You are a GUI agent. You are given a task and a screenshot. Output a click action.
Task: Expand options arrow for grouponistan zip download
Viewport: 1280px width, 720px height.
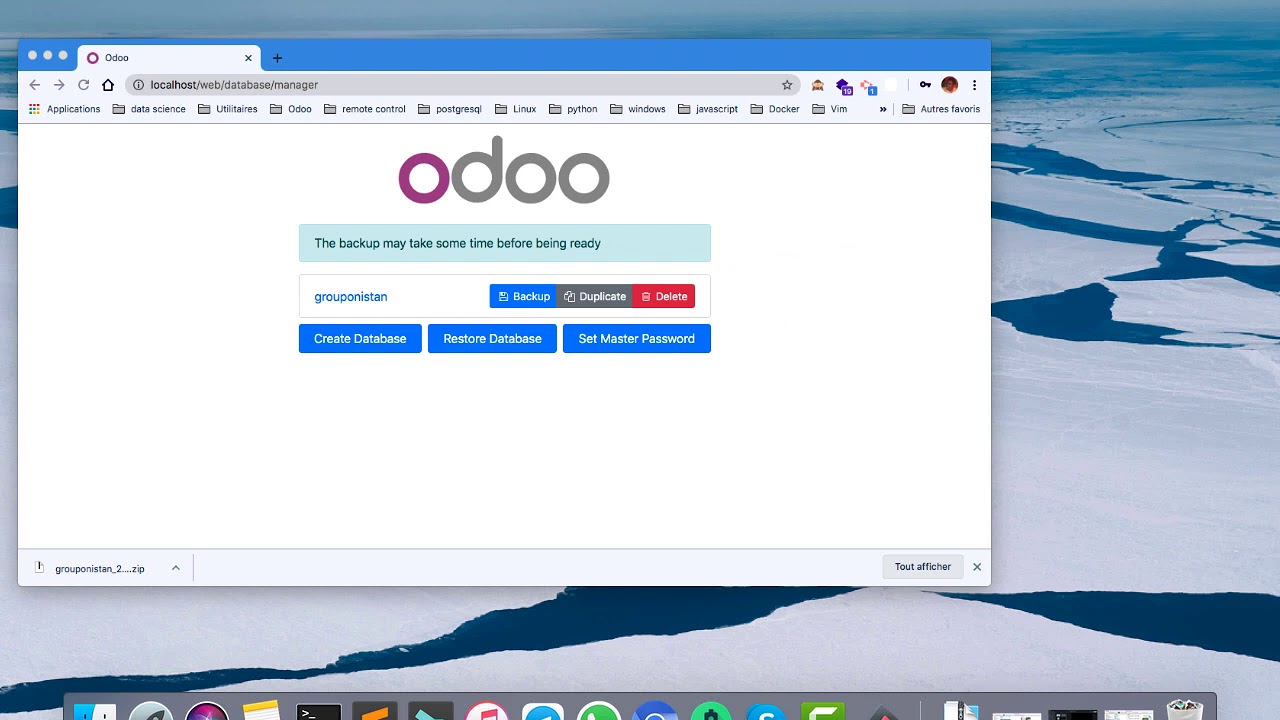tap(176, 568)
